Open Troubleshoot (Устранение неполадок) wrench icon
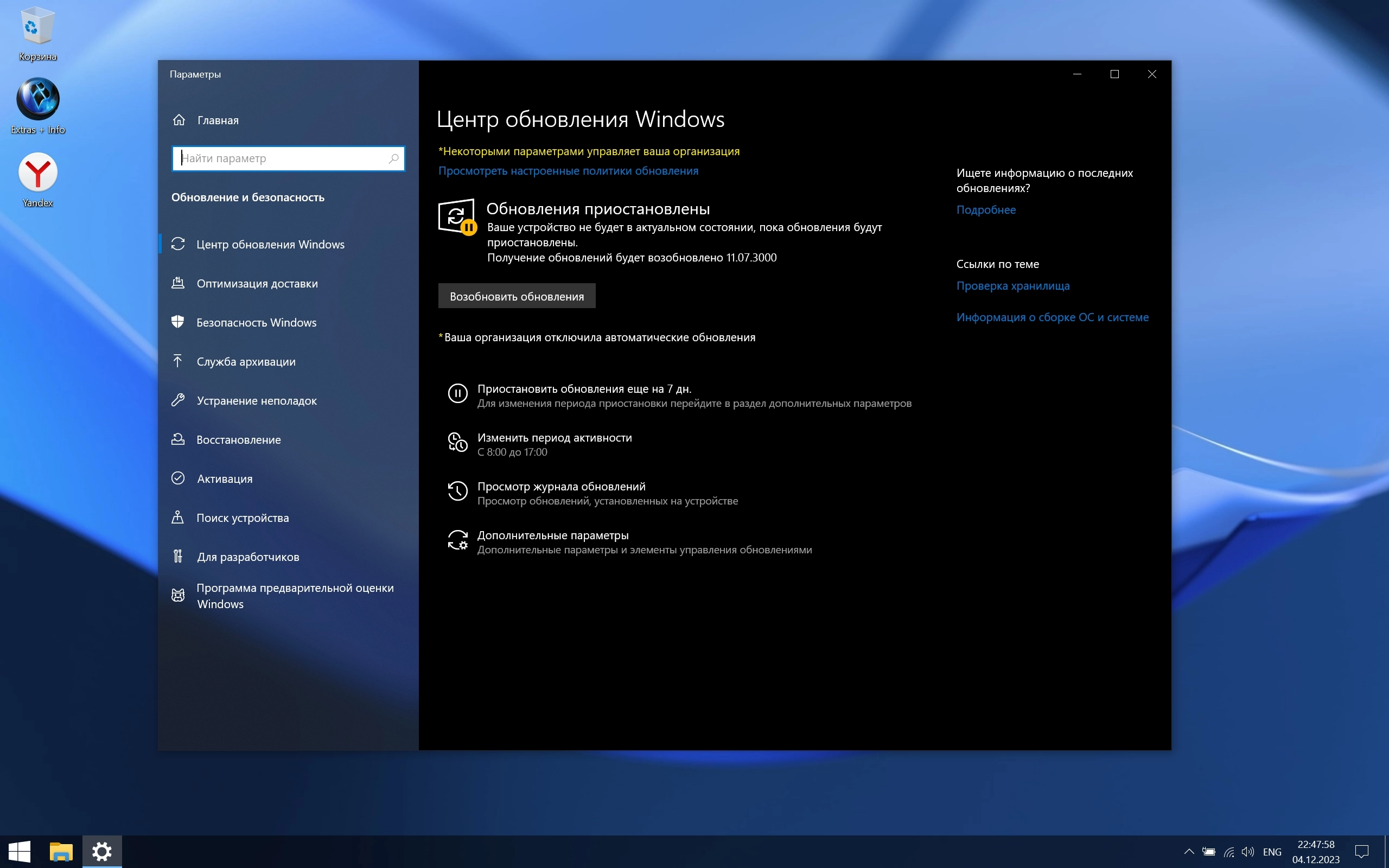 [x=178, y=400]
